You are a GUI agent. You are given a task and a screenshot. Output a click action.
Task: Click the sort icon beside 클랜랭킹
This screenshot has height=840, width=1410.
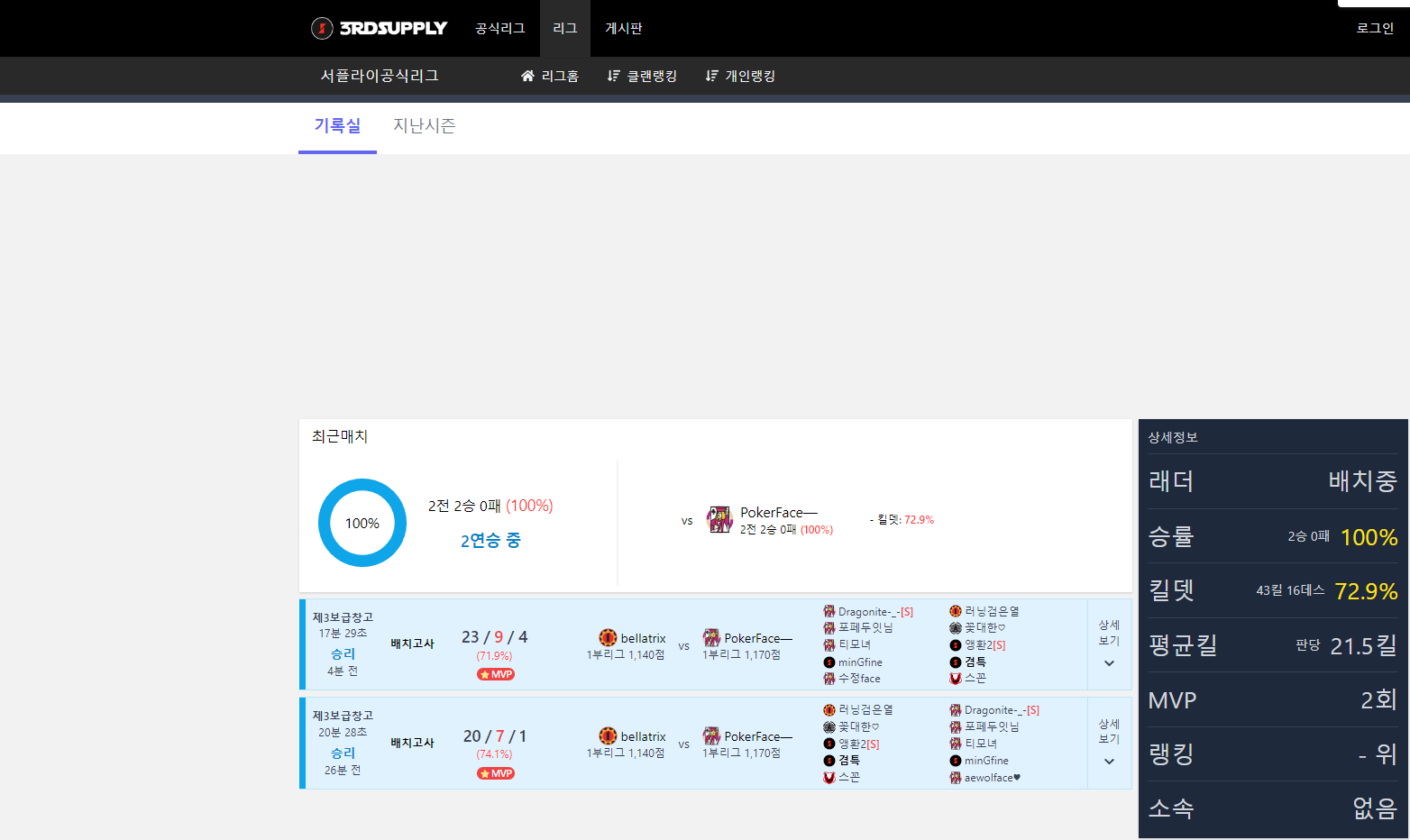tap(614, 77)
